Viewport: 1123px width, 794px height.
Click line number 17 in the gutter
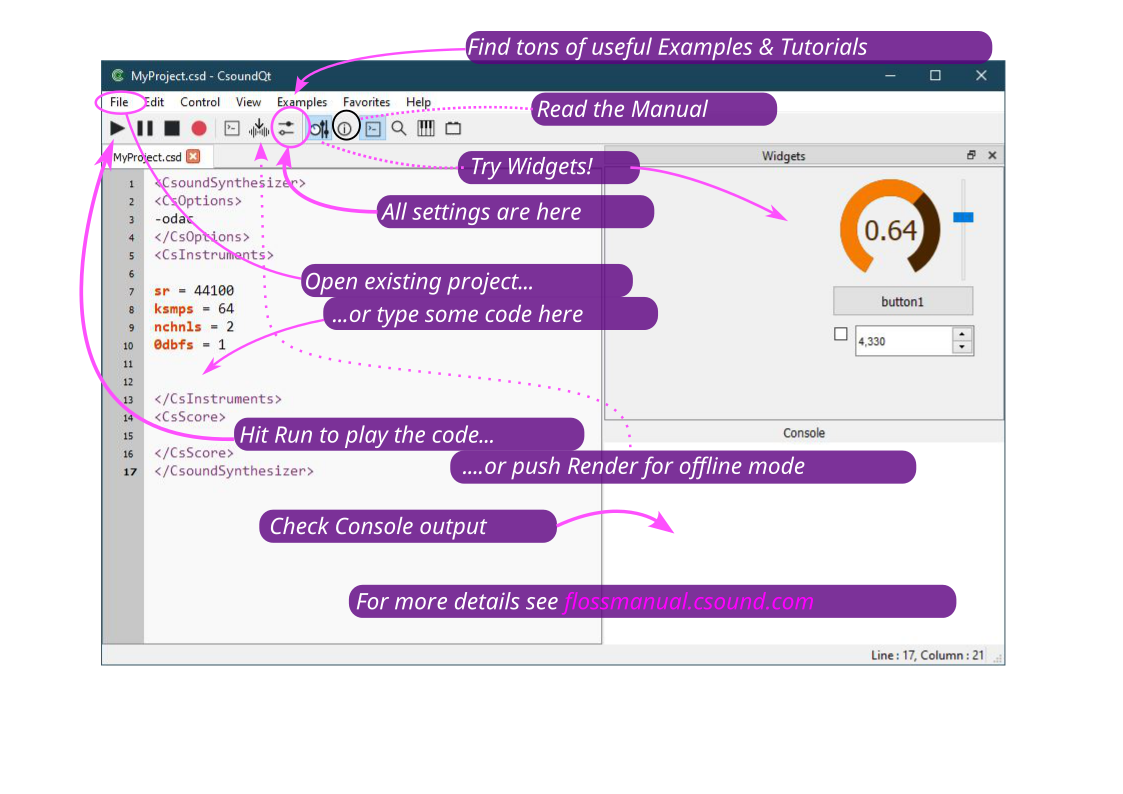click(x=130, y=471)
